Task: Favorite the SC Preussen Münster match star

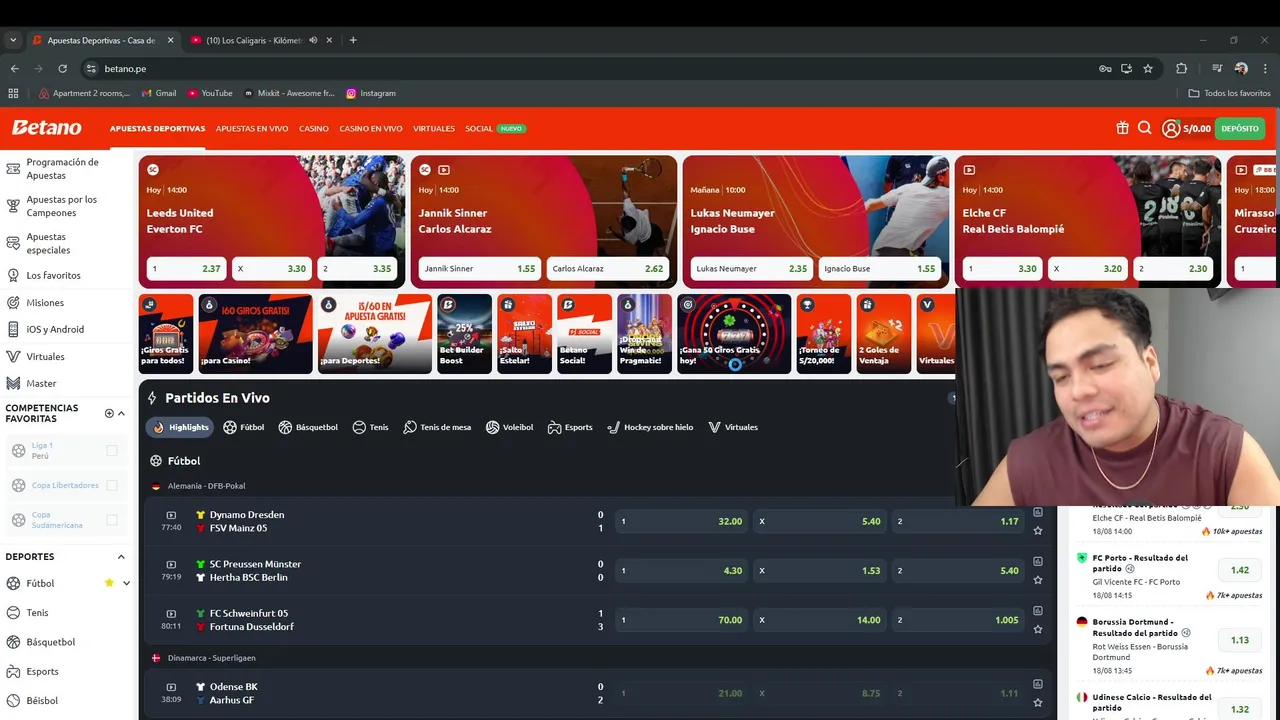Action: pyautogui.click(x=1038, y=580)
